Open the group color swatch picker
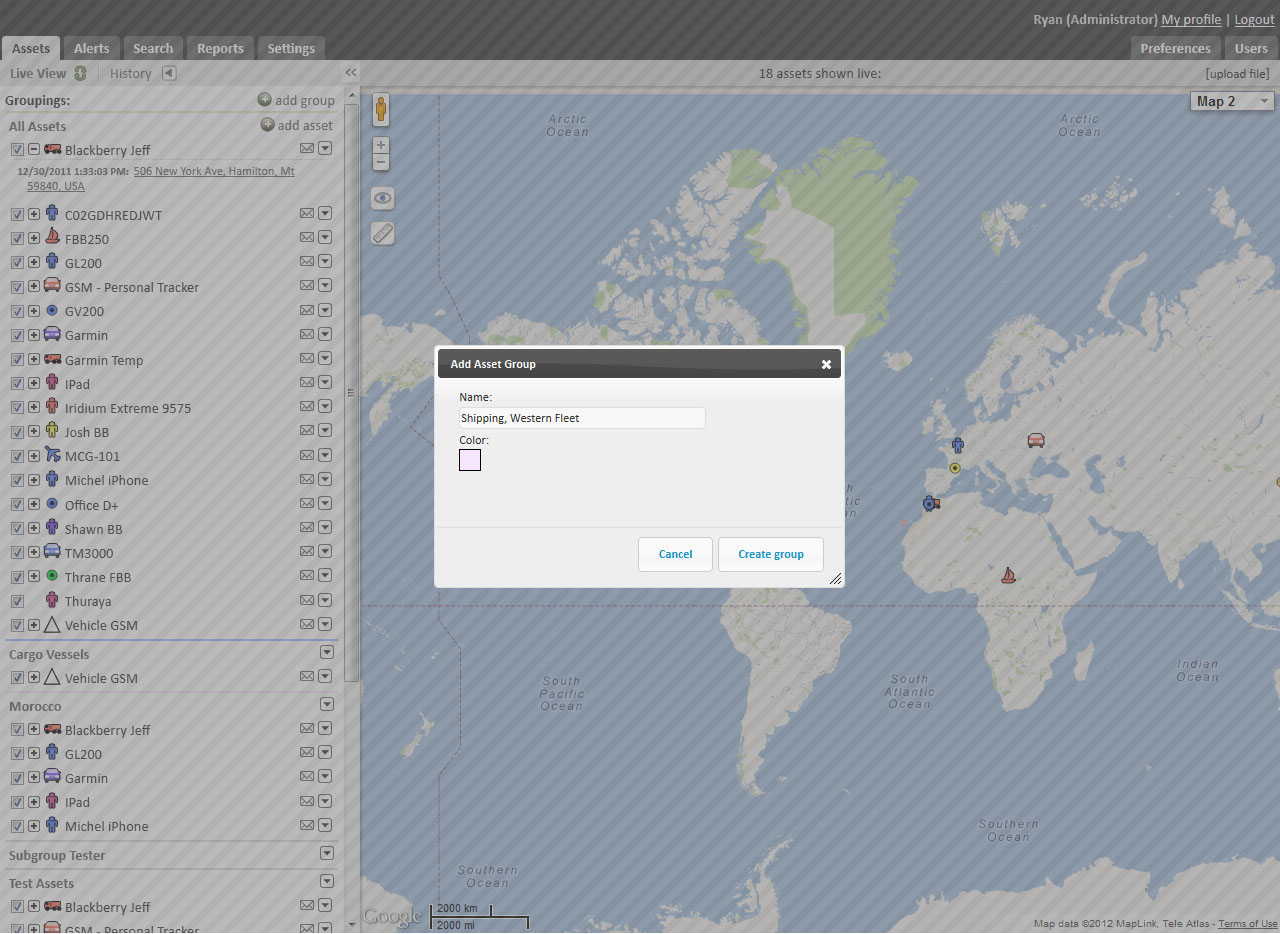1280x934 pixels. (470, 460)
